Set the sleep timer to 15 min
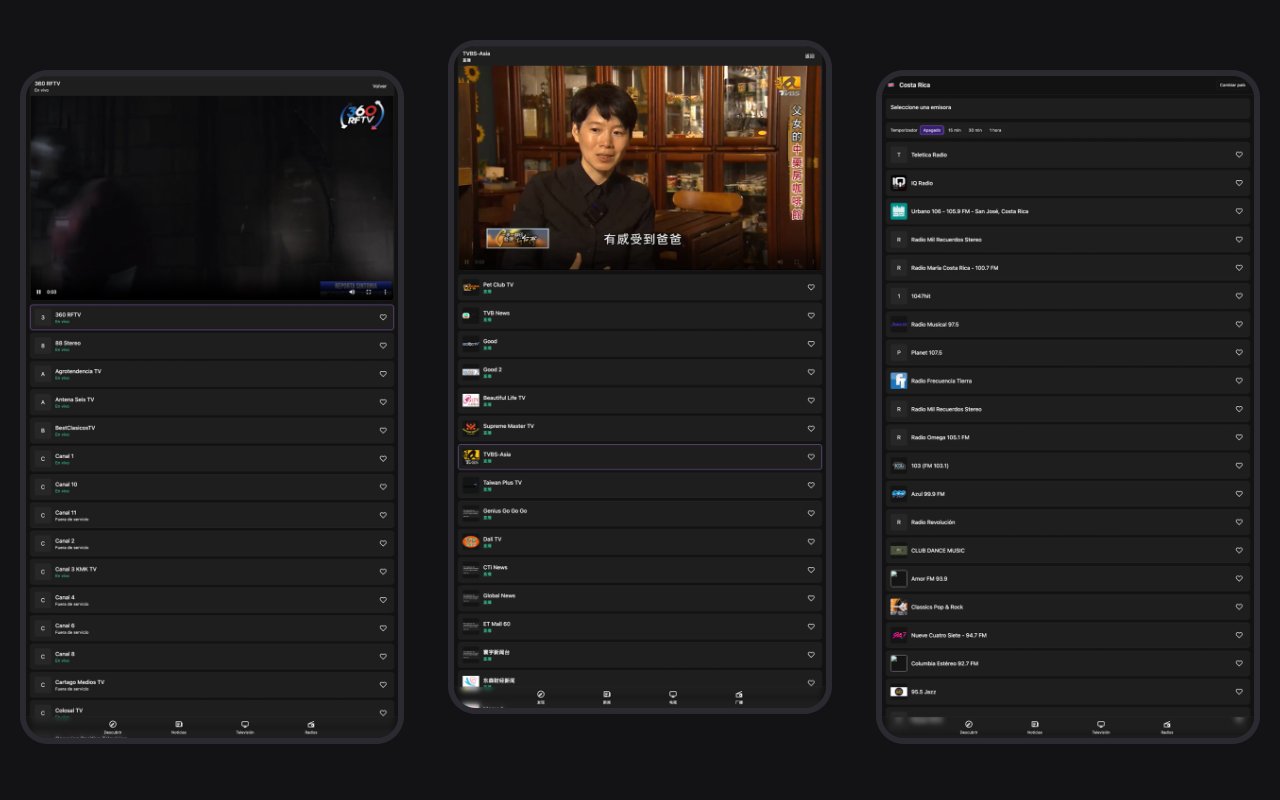 tap(955, 130)
